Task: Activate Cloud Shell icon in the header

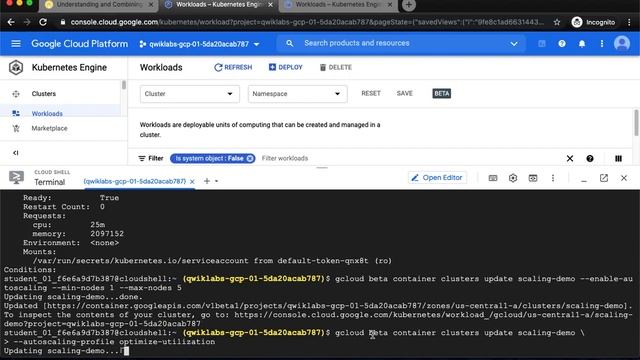Action: (542, 44)
